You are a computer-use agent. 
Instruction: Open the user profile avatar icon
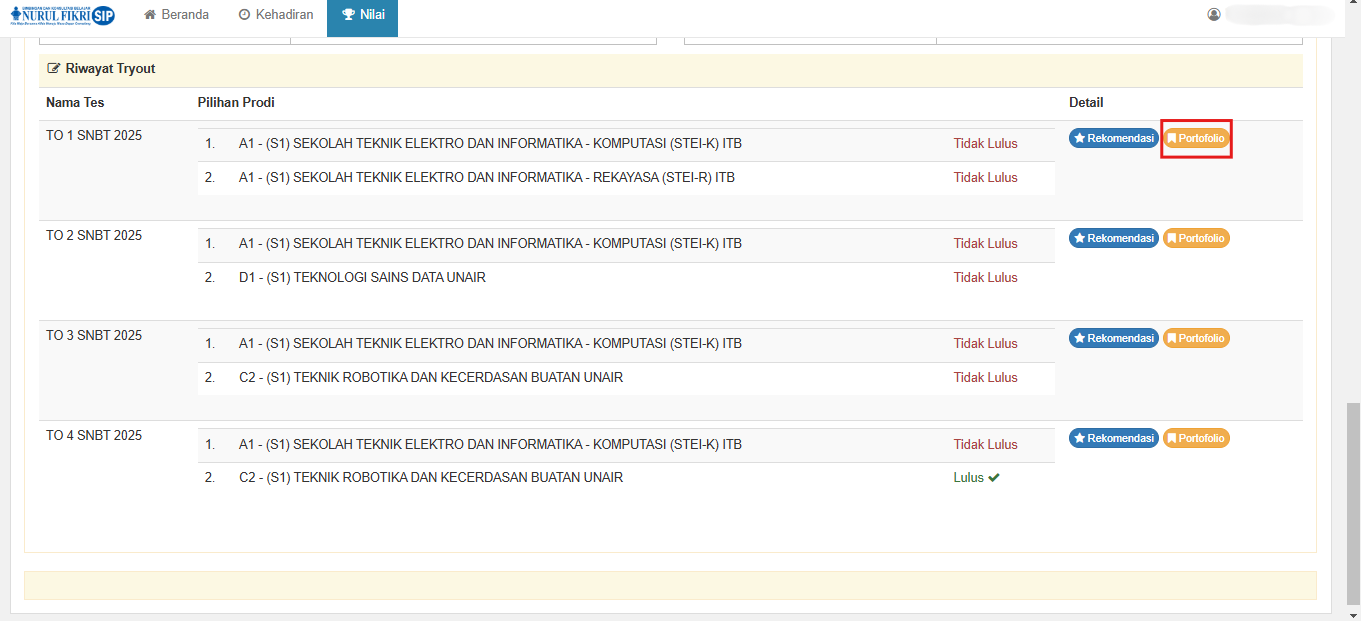point(1214,15)
